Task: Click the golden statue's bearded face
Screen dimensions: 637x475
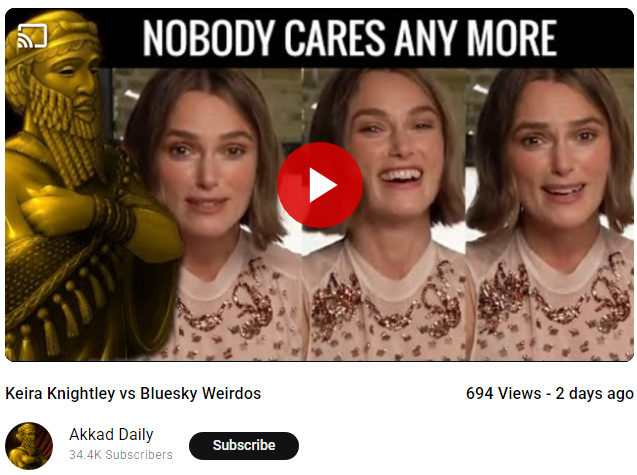Action: (x=75, y=91)
